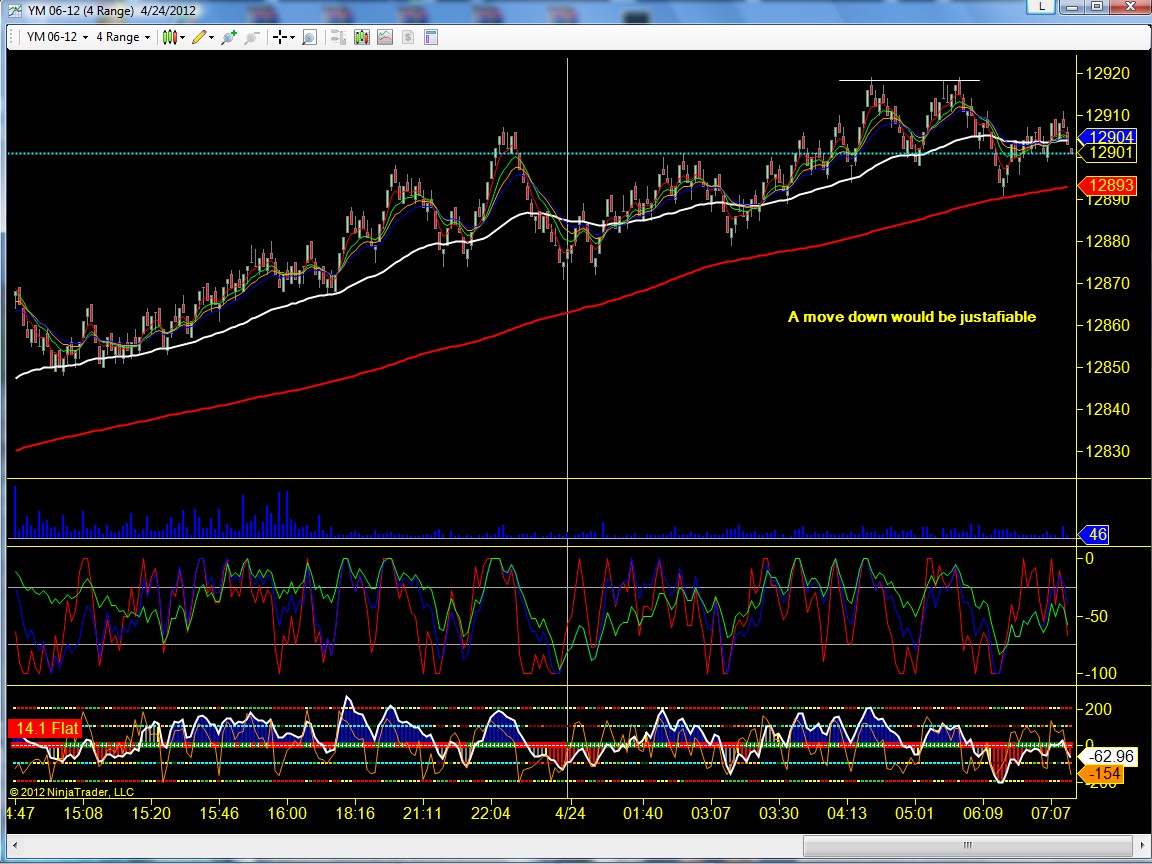Viewport: 1152px width, 864px height.
Task: Expand the chart style dropdown arrow
Action: point(182,37)
